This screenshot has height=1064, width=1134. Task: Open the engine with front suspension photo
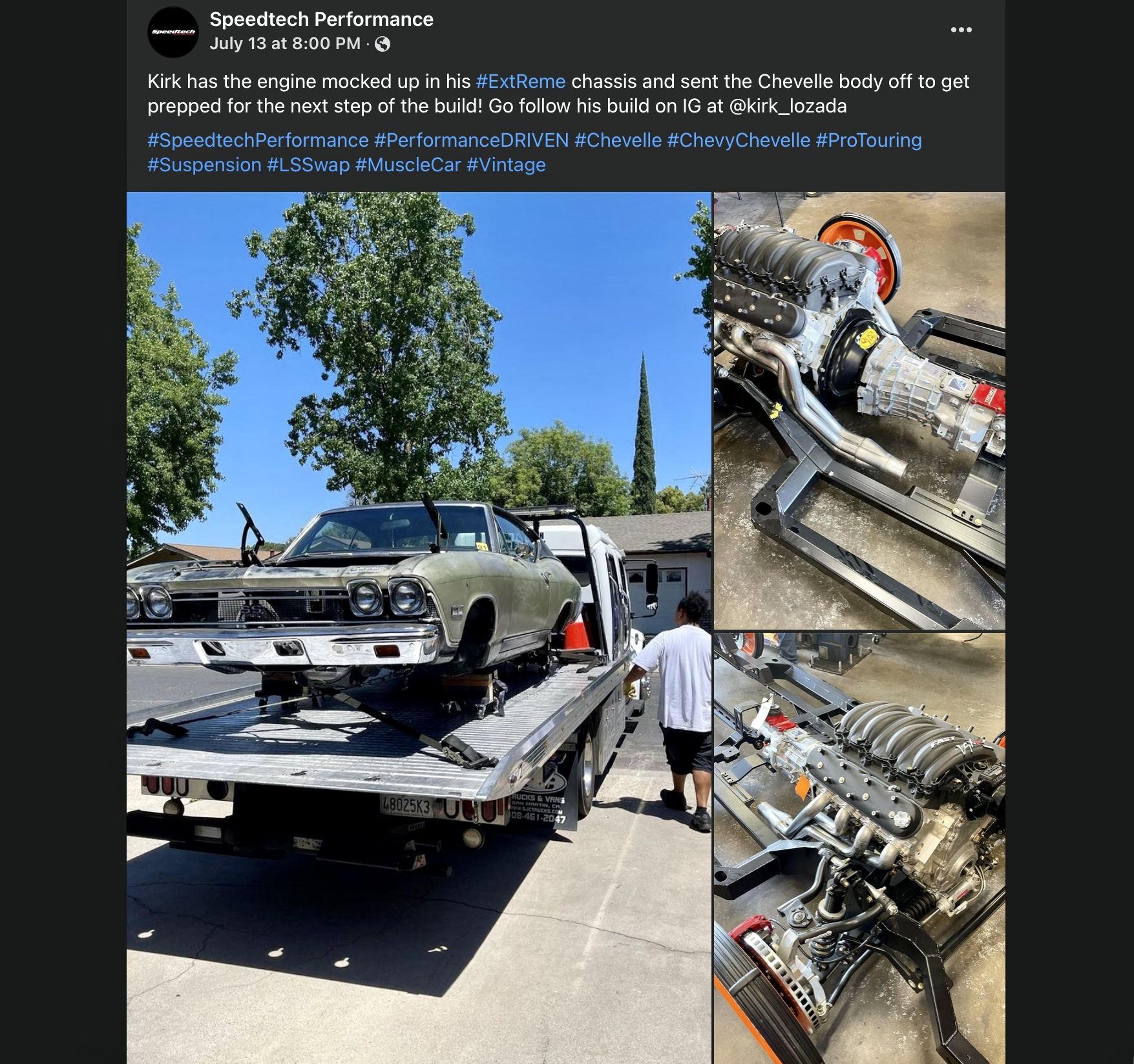tap(859, 849)
